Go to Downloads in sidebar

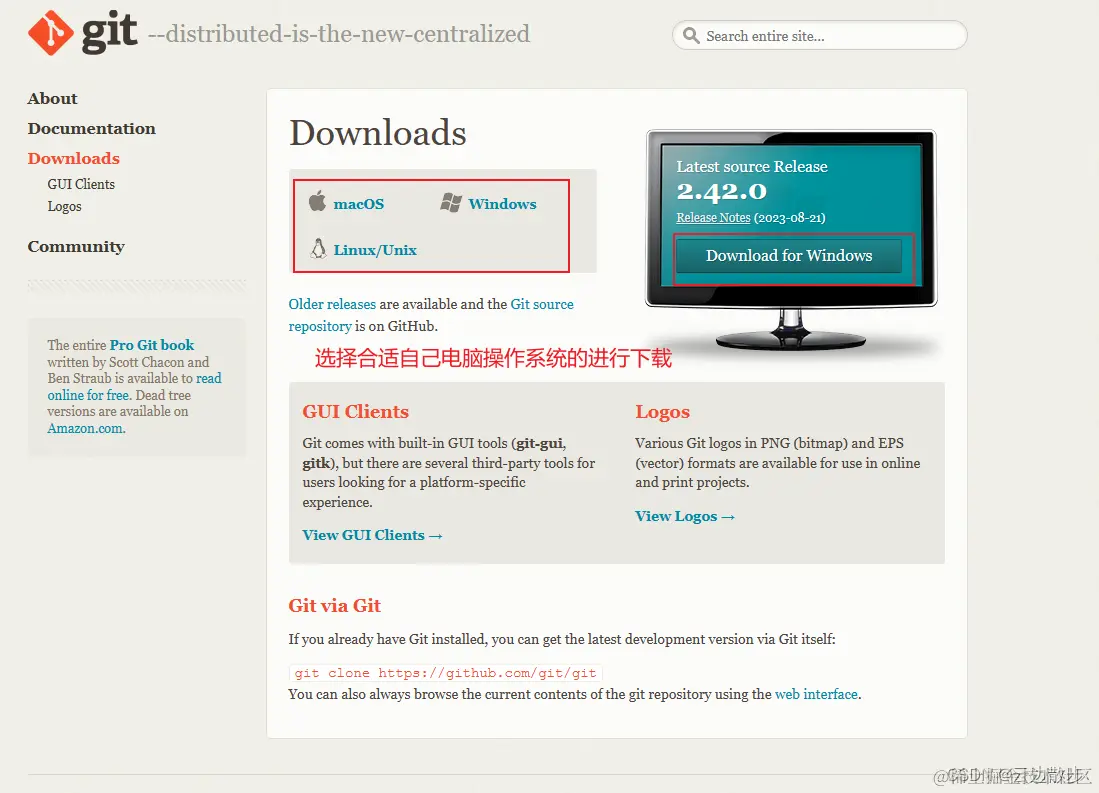pos(74,158)
